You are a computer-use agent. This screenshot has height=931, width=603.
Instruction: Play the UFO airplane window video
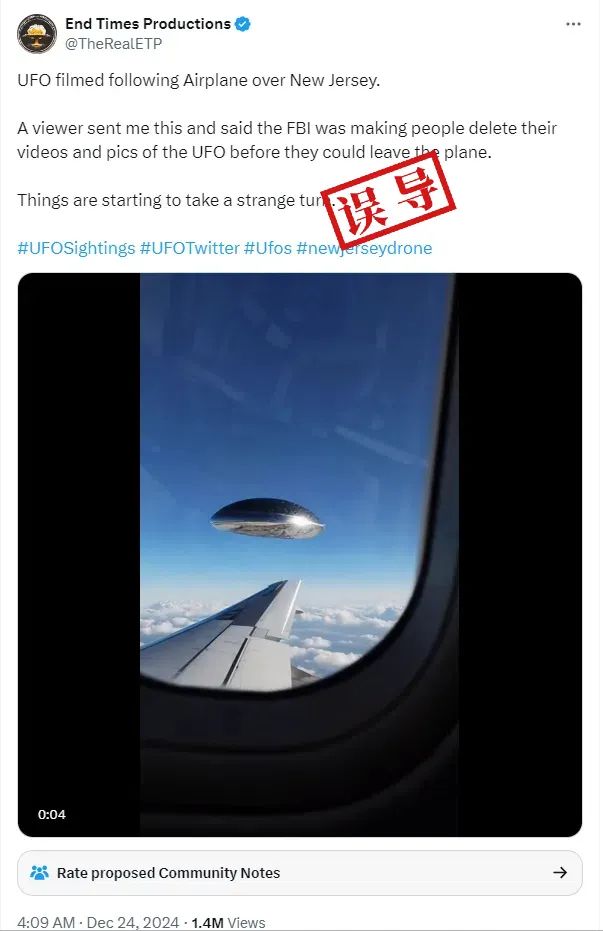pyautogui.click(x=300, y=555)
